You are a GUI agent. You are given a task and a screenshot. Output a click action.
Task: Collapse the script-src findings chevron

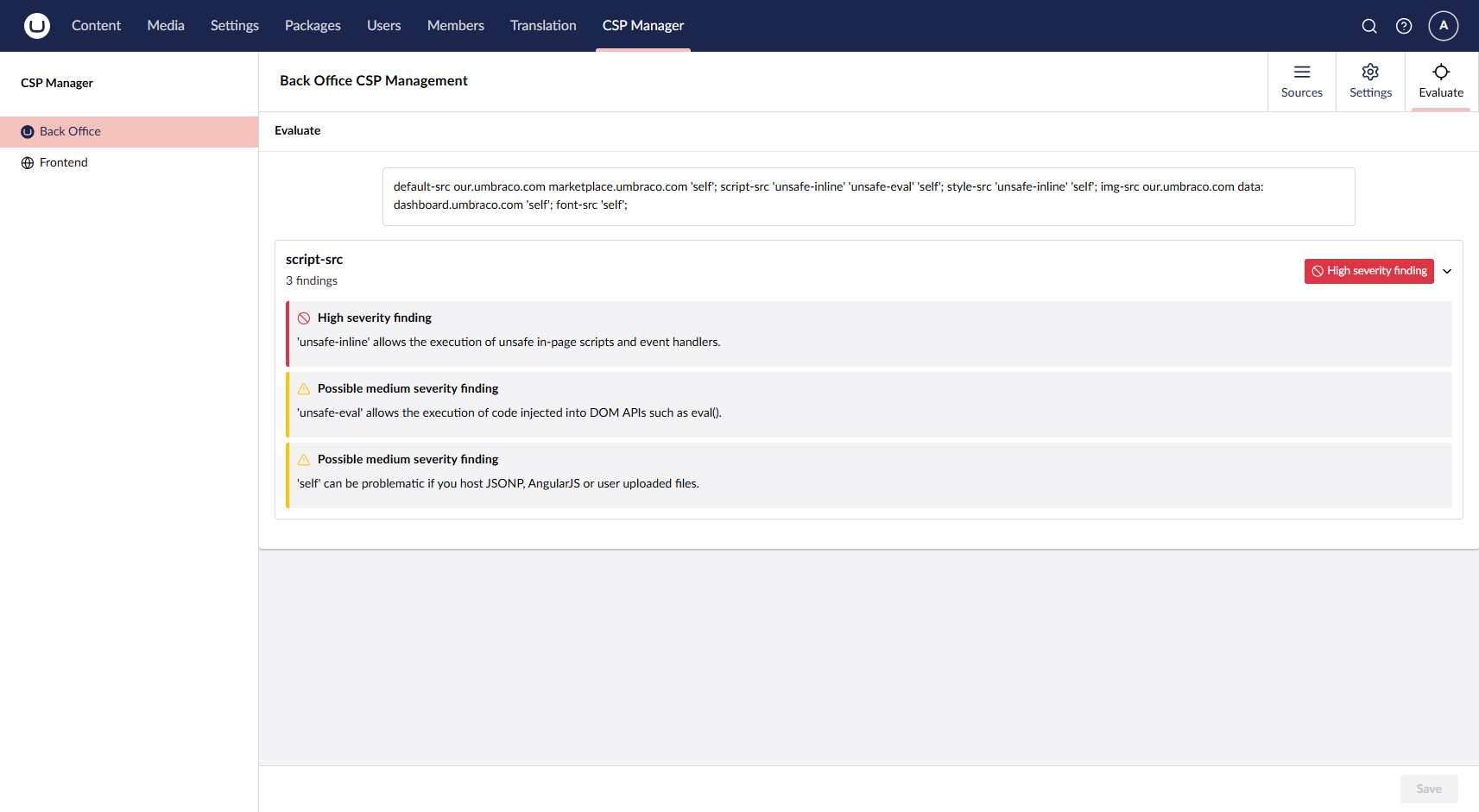coord(1447,271)
